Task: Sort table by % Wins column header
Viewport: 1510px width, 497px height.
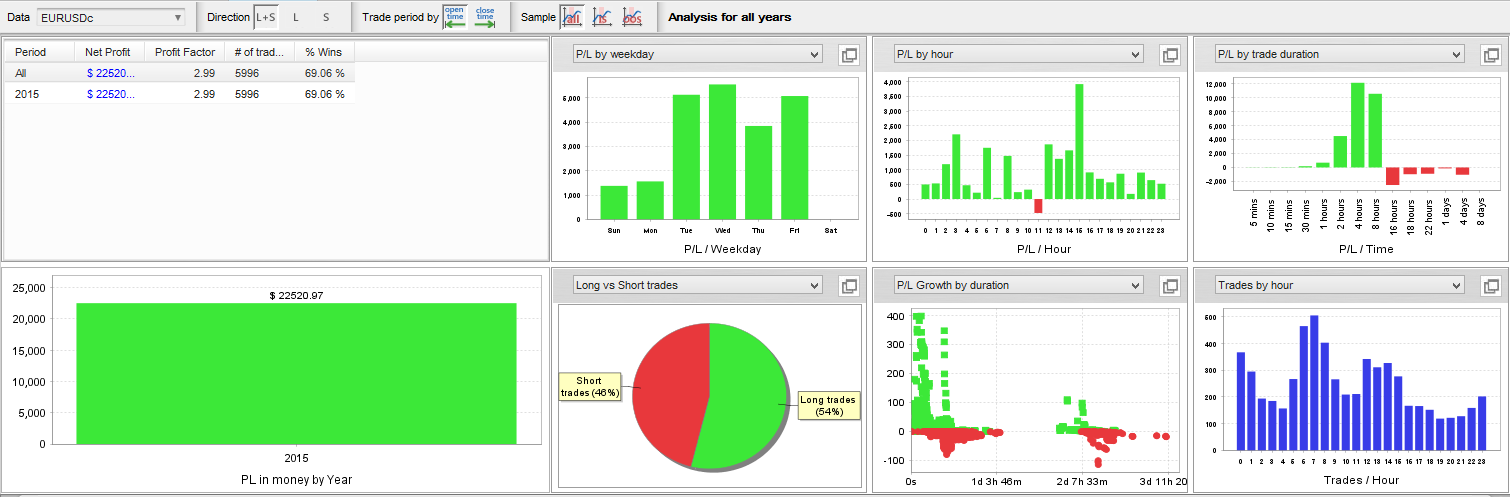Action: pos(324,52)
